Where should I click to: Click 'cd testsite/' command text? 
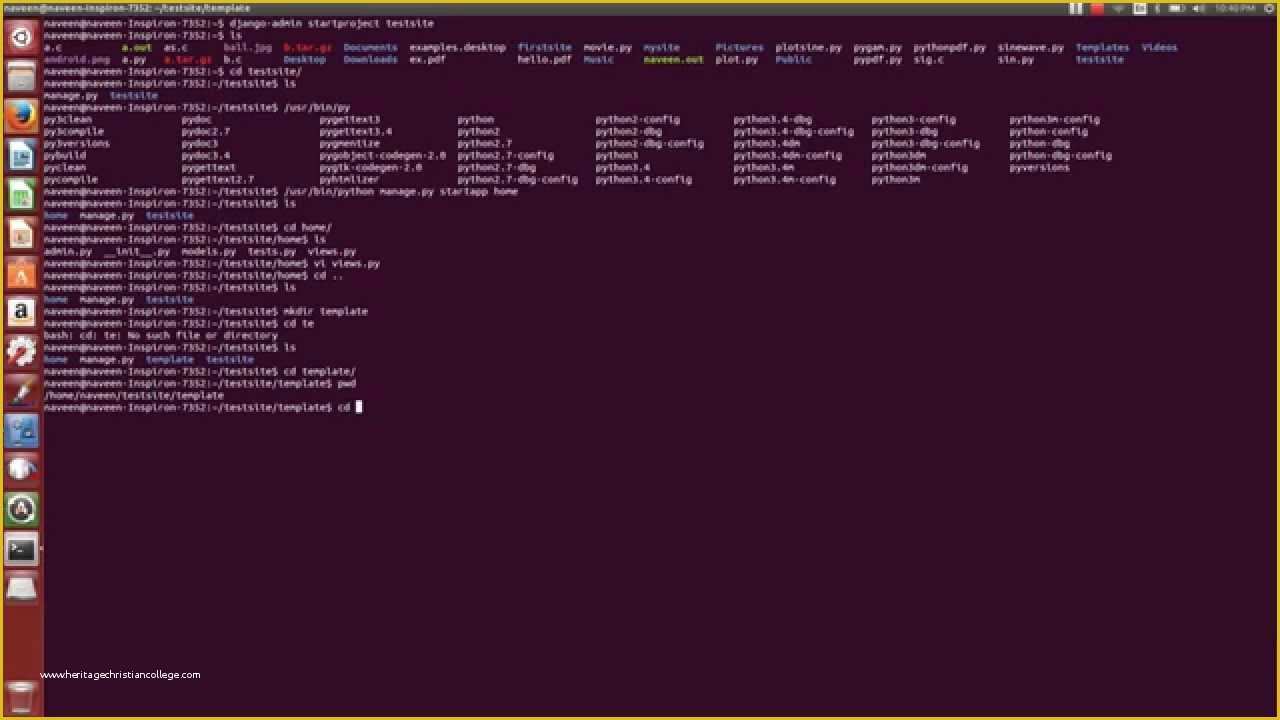pos(265,71)
